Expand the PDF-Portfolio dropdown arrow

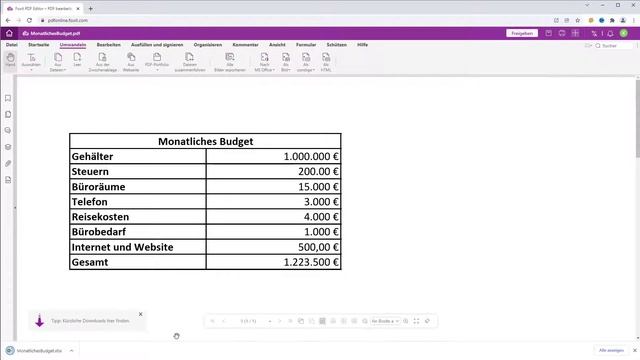click(x=157, y=70)
